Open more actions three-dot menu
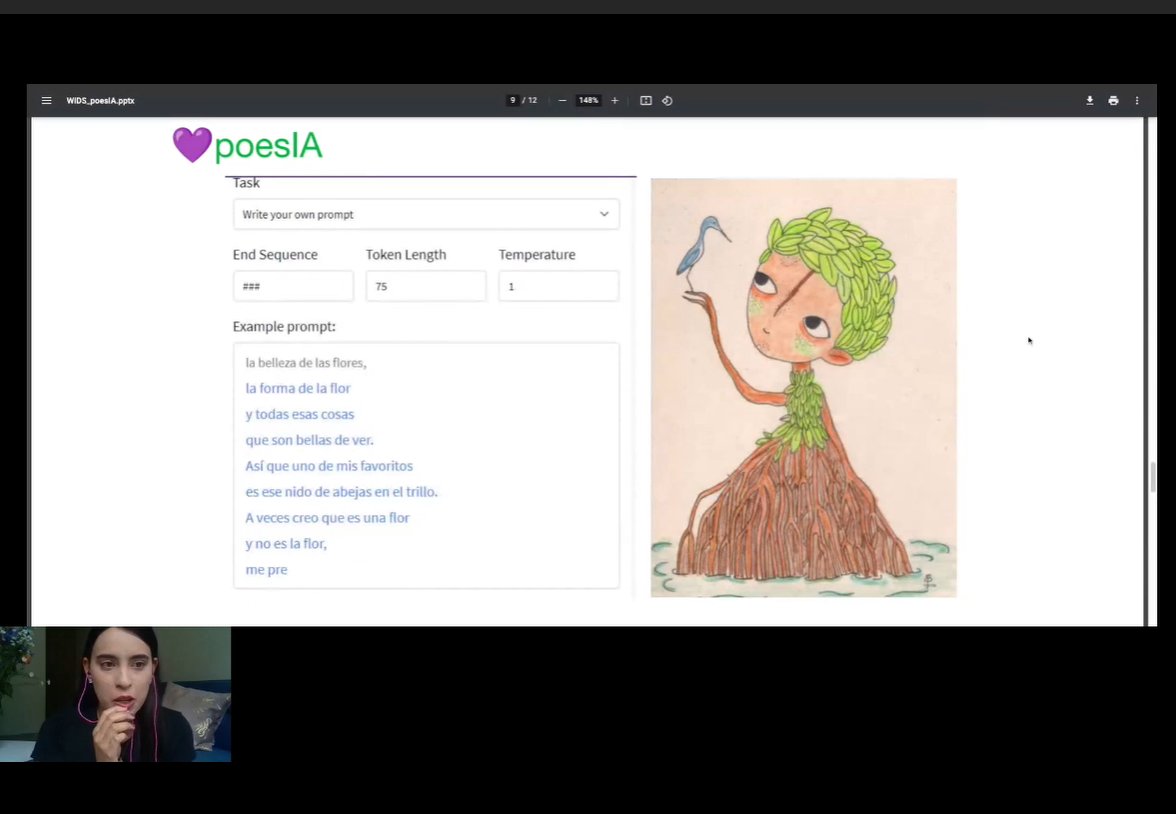 point(1137,101)
